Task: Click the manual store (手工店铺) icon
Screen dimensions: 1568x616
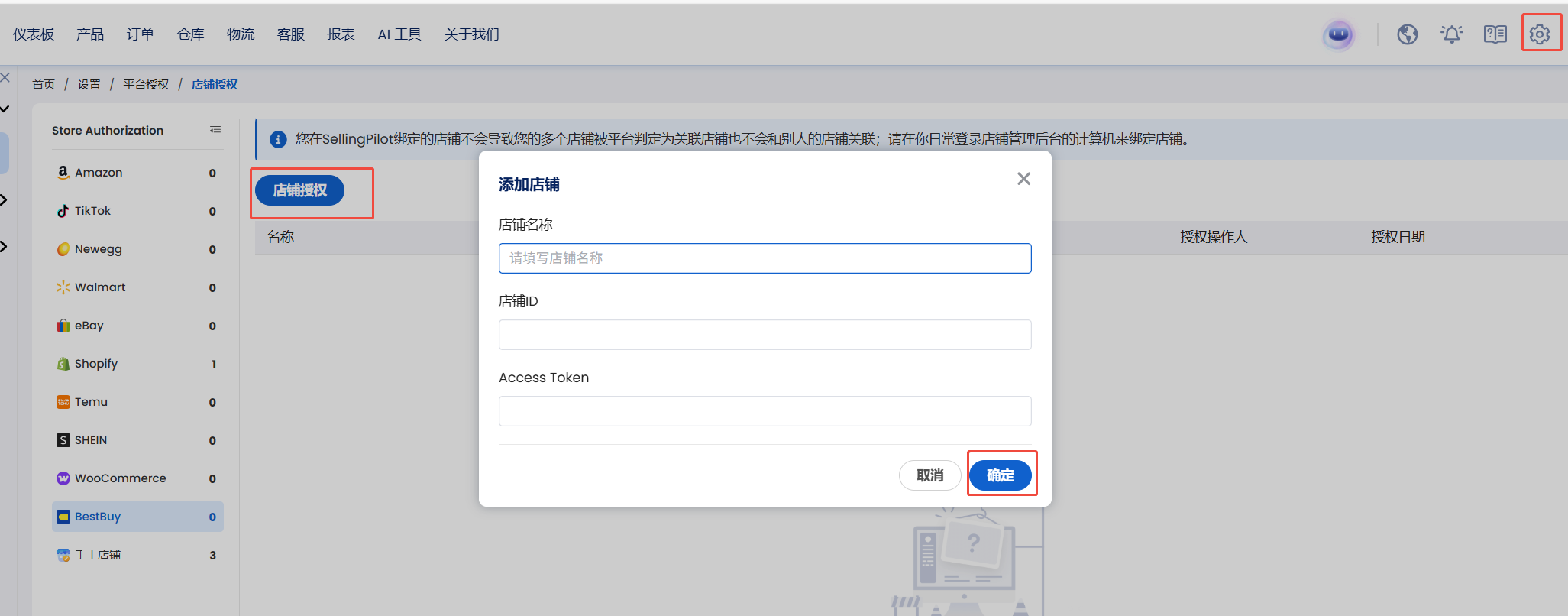Action: pos(63,555)
